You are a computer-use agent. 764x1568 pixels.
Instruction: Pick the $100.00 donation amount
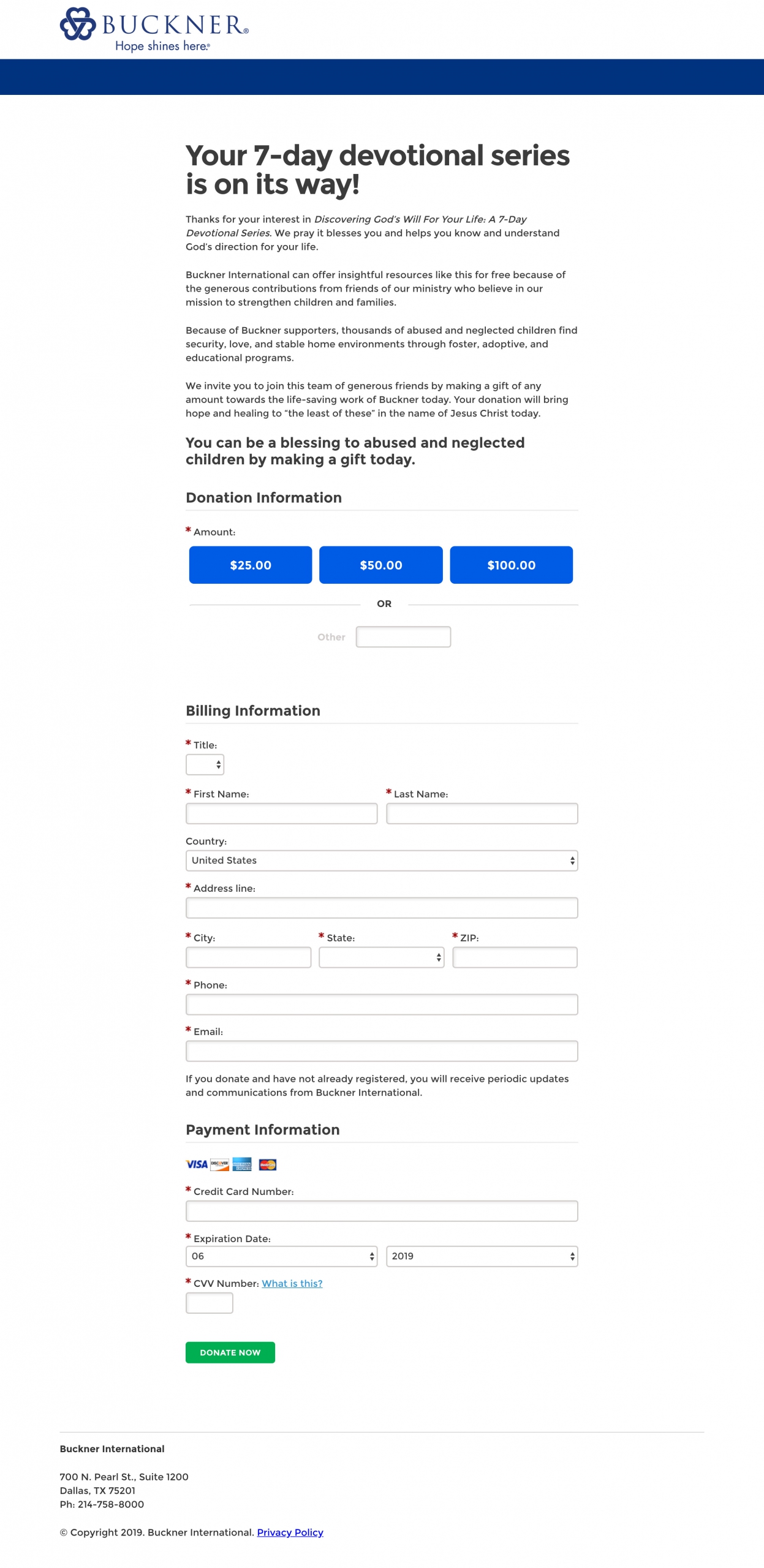pyautogui.click(x=511, y=565)
